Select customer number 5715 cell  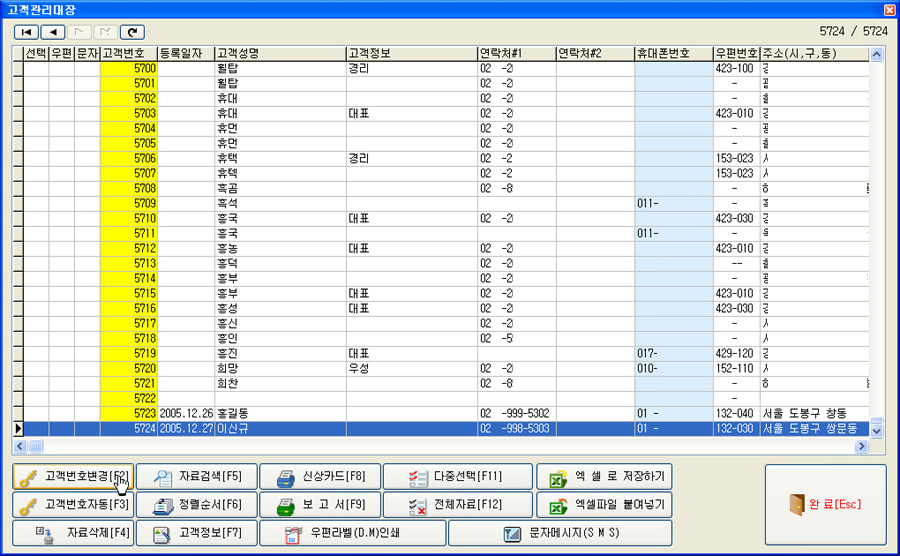pyautogui.click(x=129, y=294)
